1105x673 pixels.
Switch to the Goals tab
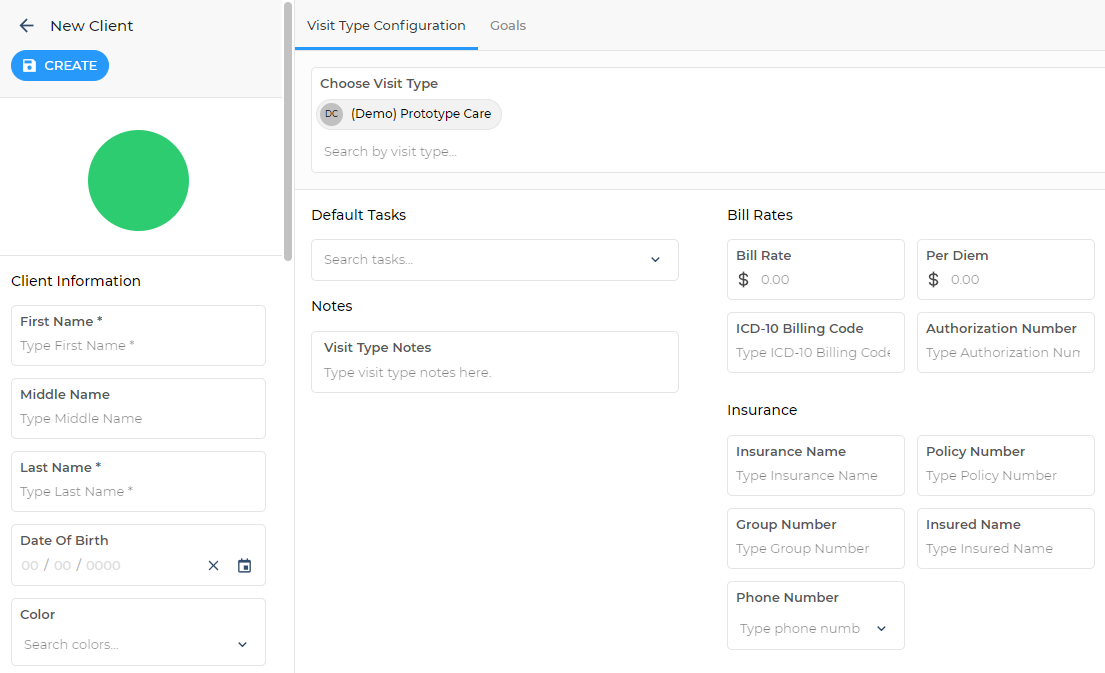[507, 26]
